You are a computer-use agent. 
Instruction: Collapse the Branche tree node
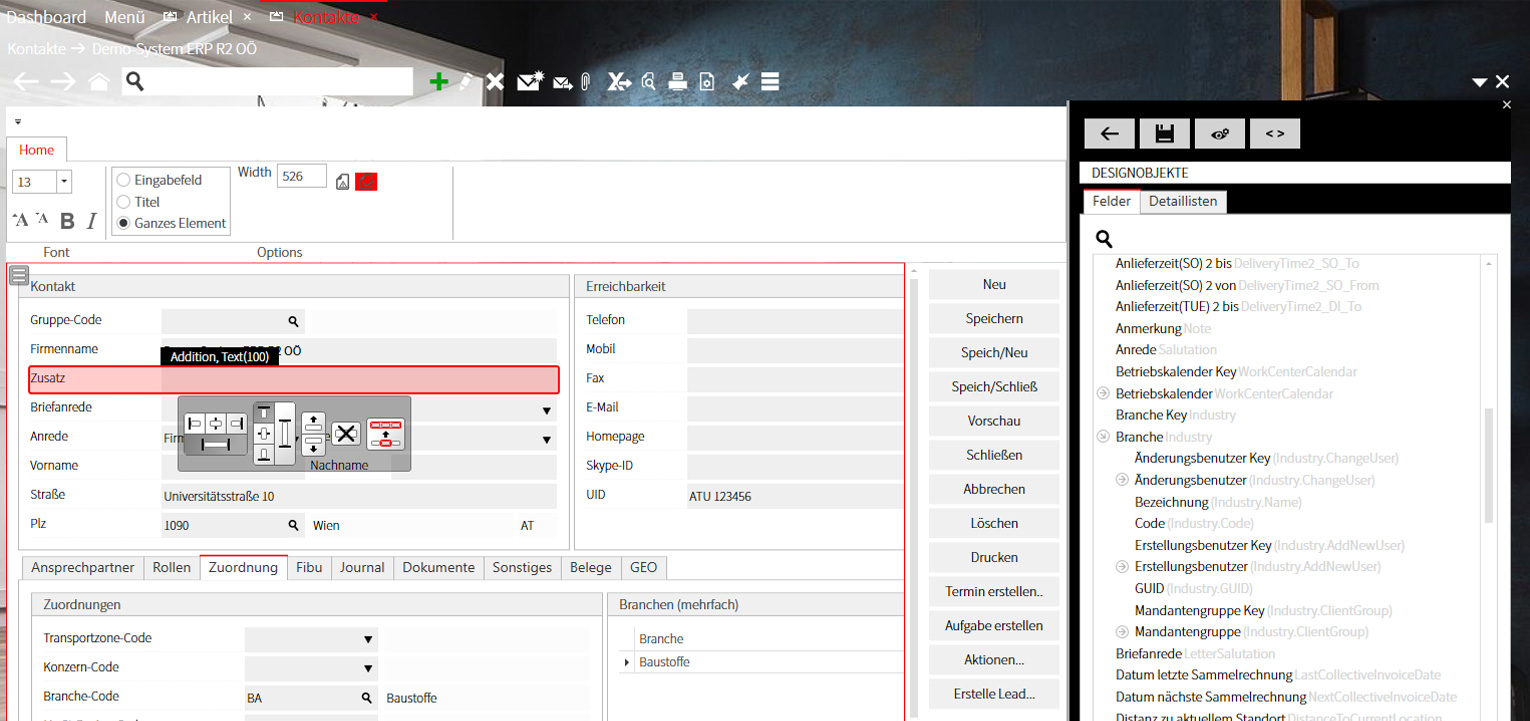point(1103,437)
